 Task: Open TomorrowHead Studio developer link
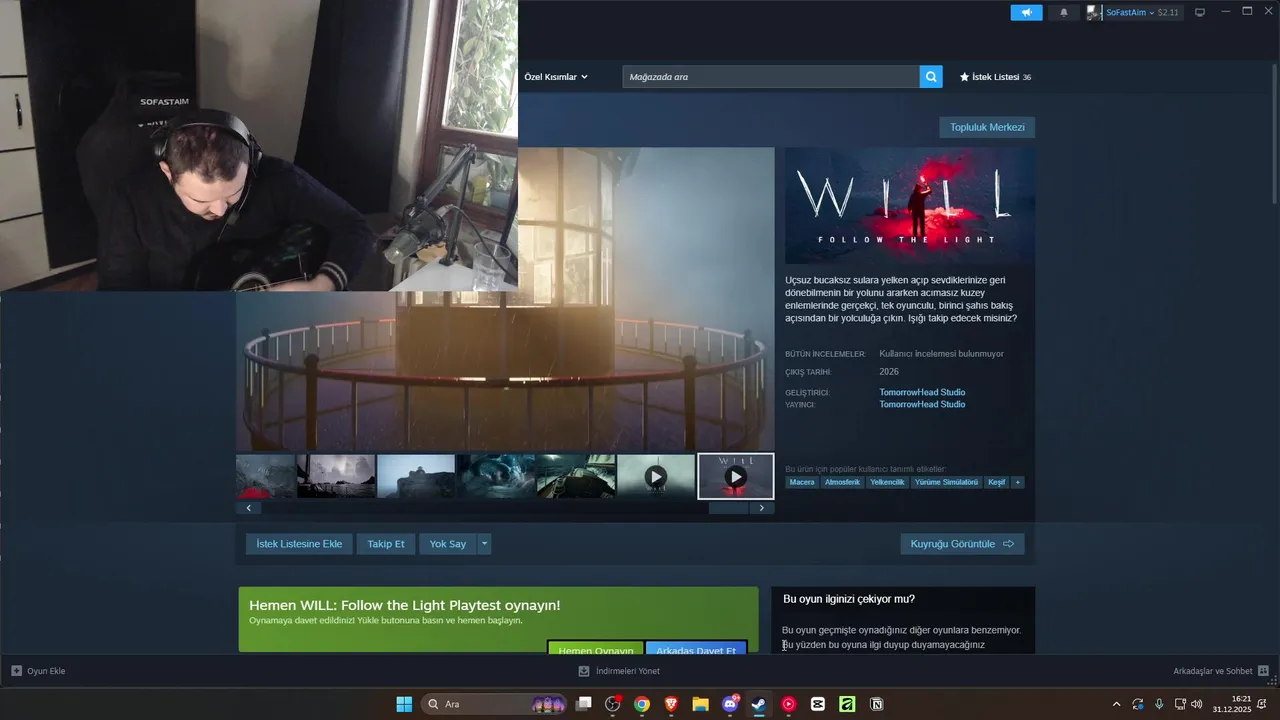pos(922,392)
